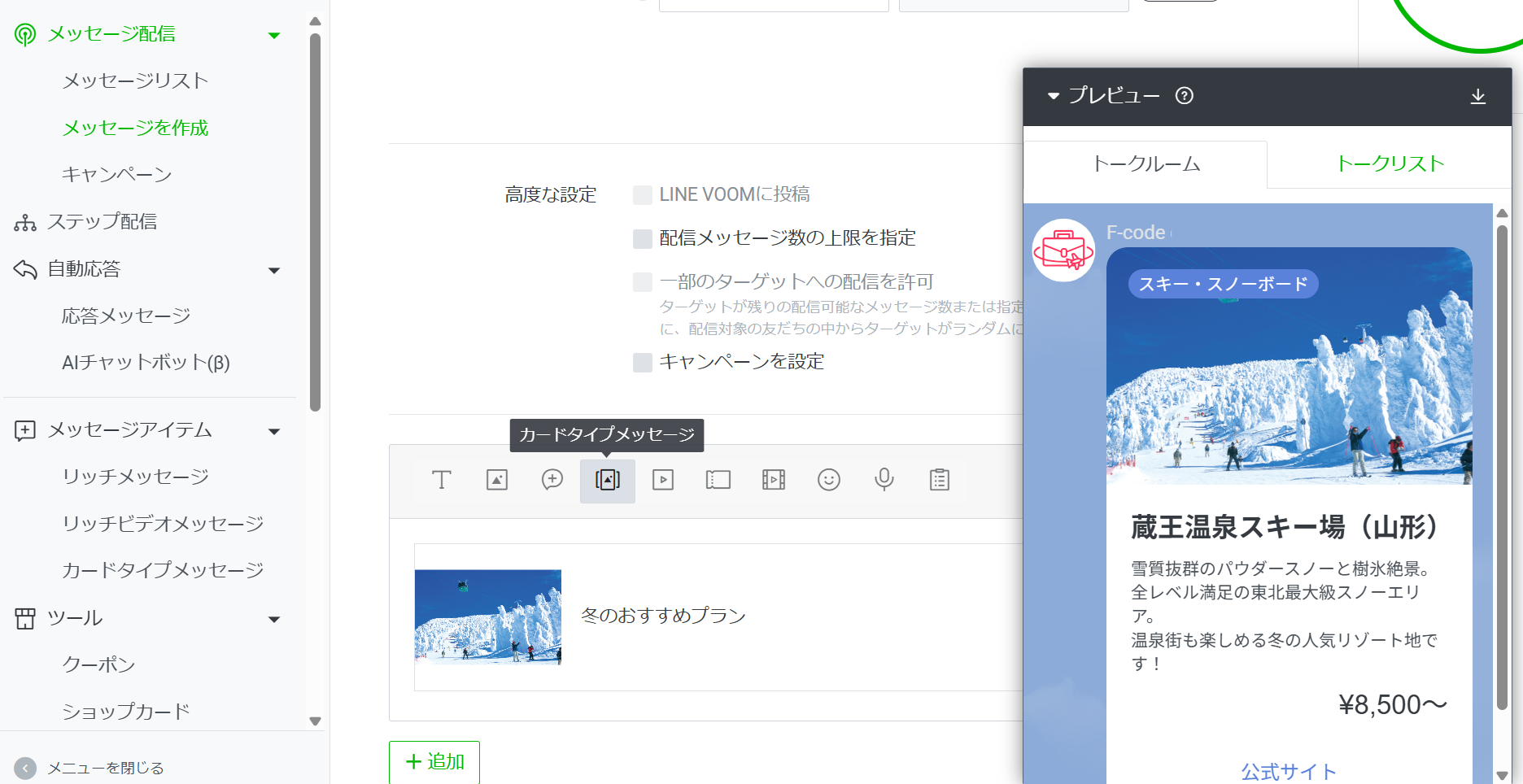Switch to the トークリスト preview tab
The image size is (1523, 784).
(x=1390, y=163)
